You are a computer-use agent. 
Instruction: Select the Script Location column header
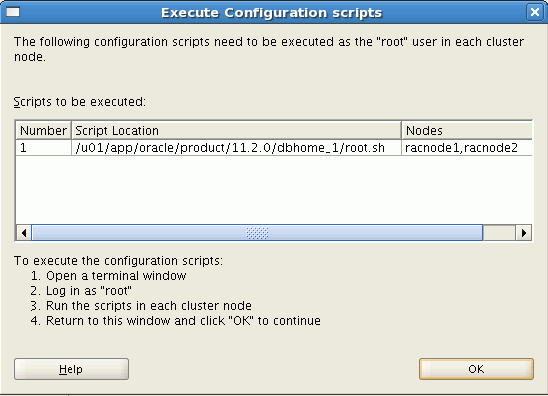[236, 130]
